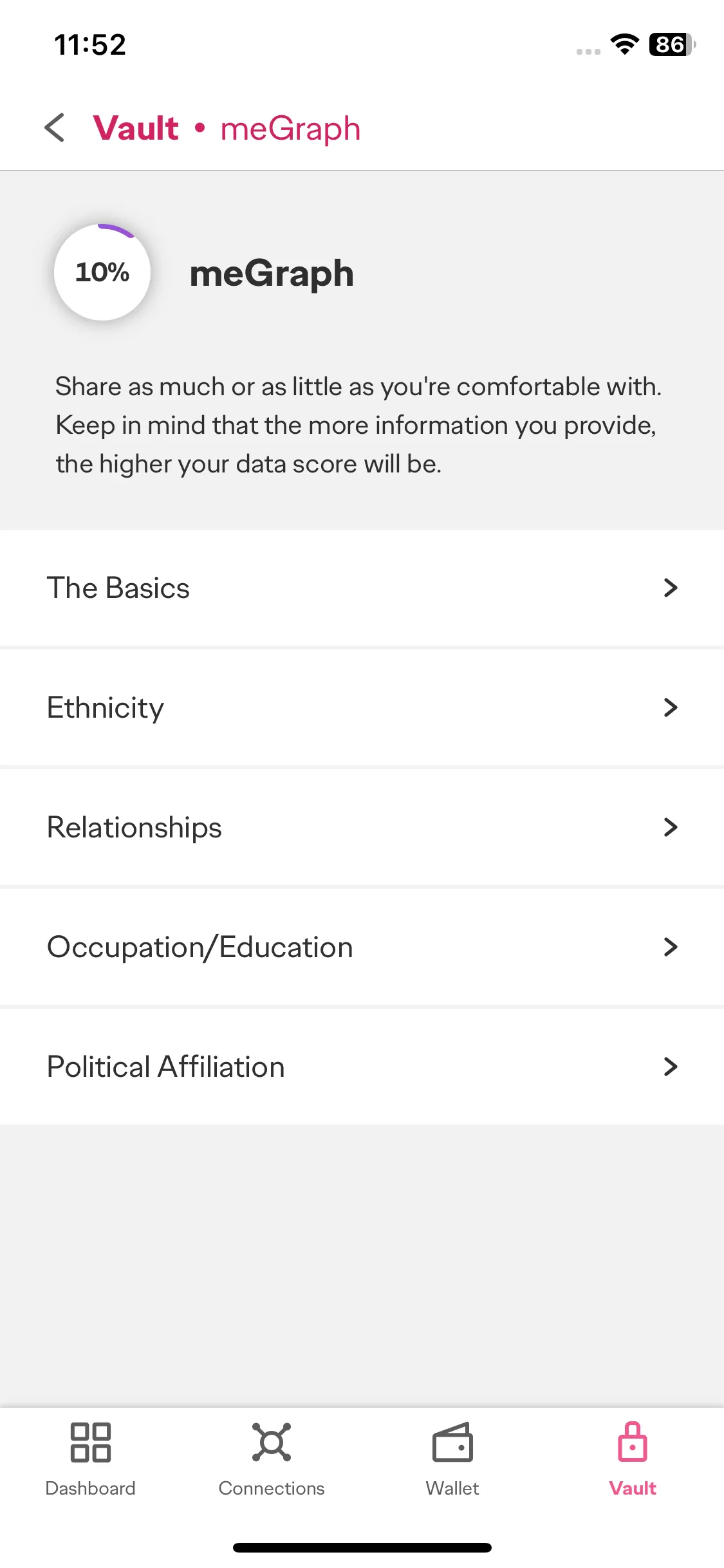Image resolution: width=724 pixels, height=1568 pixels.
Task: Expand the Ethnicity chevron
Action: (x=671, y=707)
